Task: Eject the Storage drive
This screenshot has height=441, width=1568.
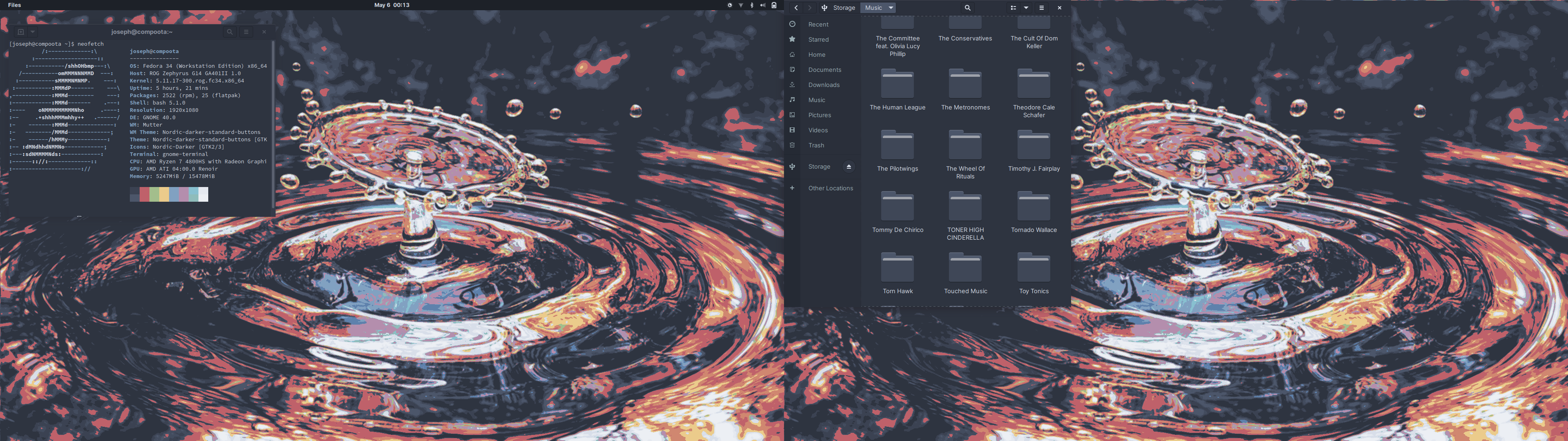Action: point(849,167)
